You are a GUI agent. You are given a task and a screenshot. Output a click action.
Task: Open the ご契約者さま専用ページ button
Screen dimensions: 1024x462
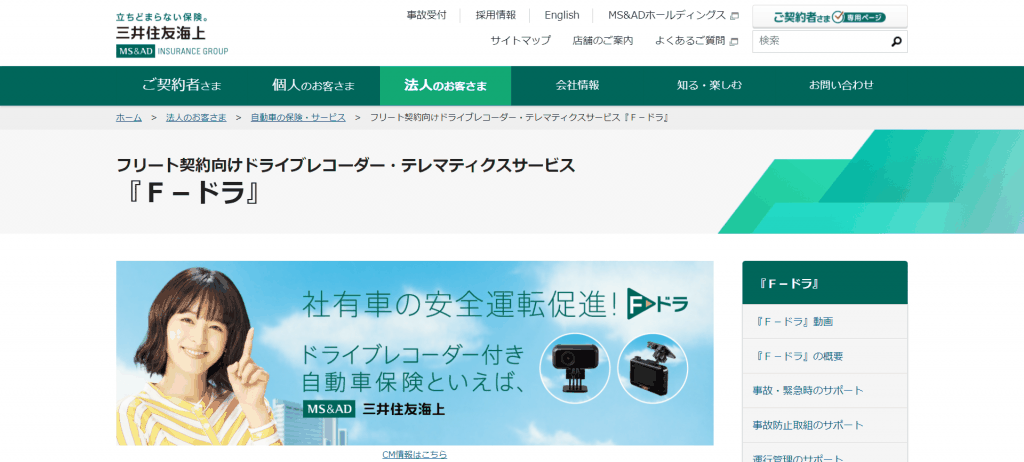829,17
